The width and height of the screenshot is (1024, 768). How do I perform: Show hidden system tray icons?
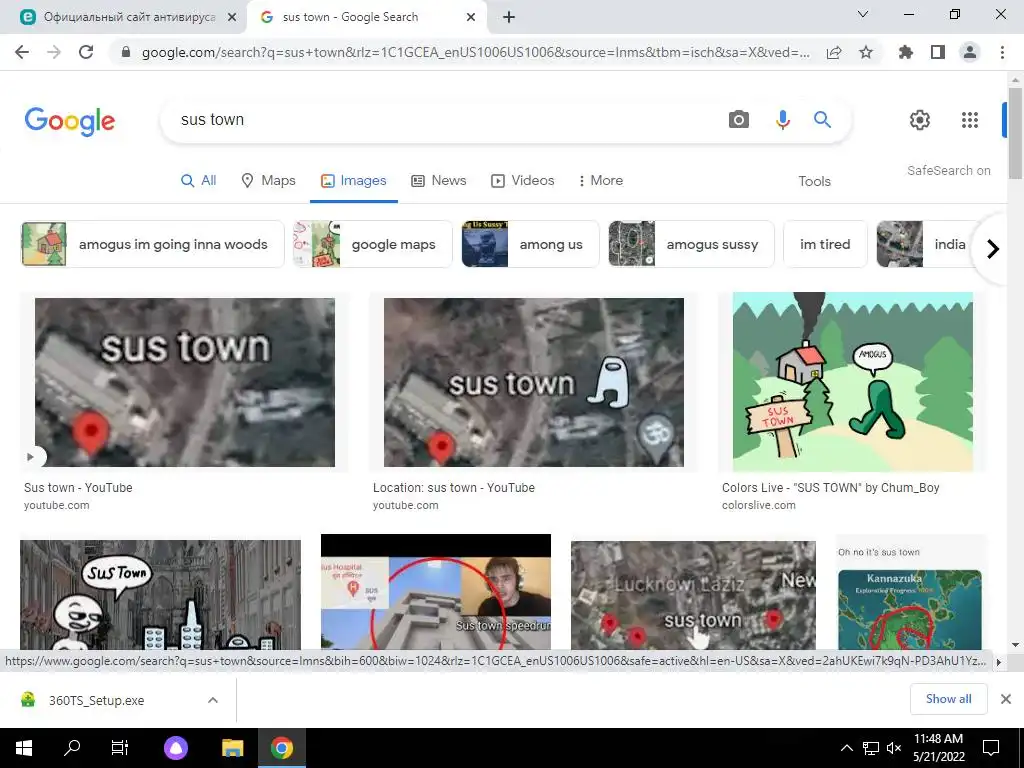point(846,748)
